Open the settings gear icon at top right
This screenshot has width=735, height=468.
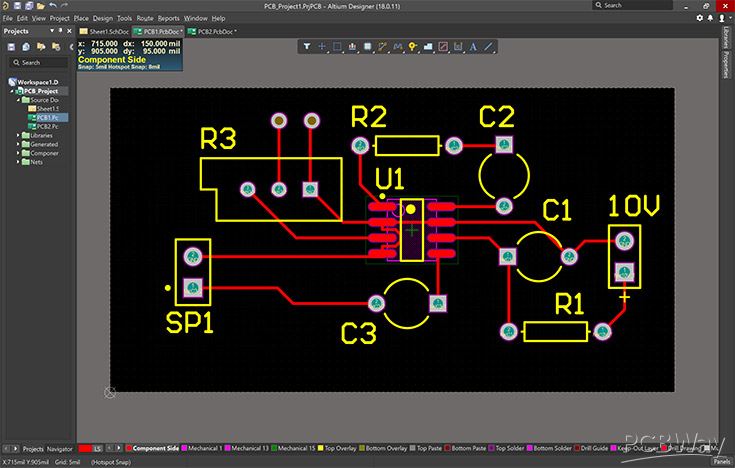click(x=700, y=18)
